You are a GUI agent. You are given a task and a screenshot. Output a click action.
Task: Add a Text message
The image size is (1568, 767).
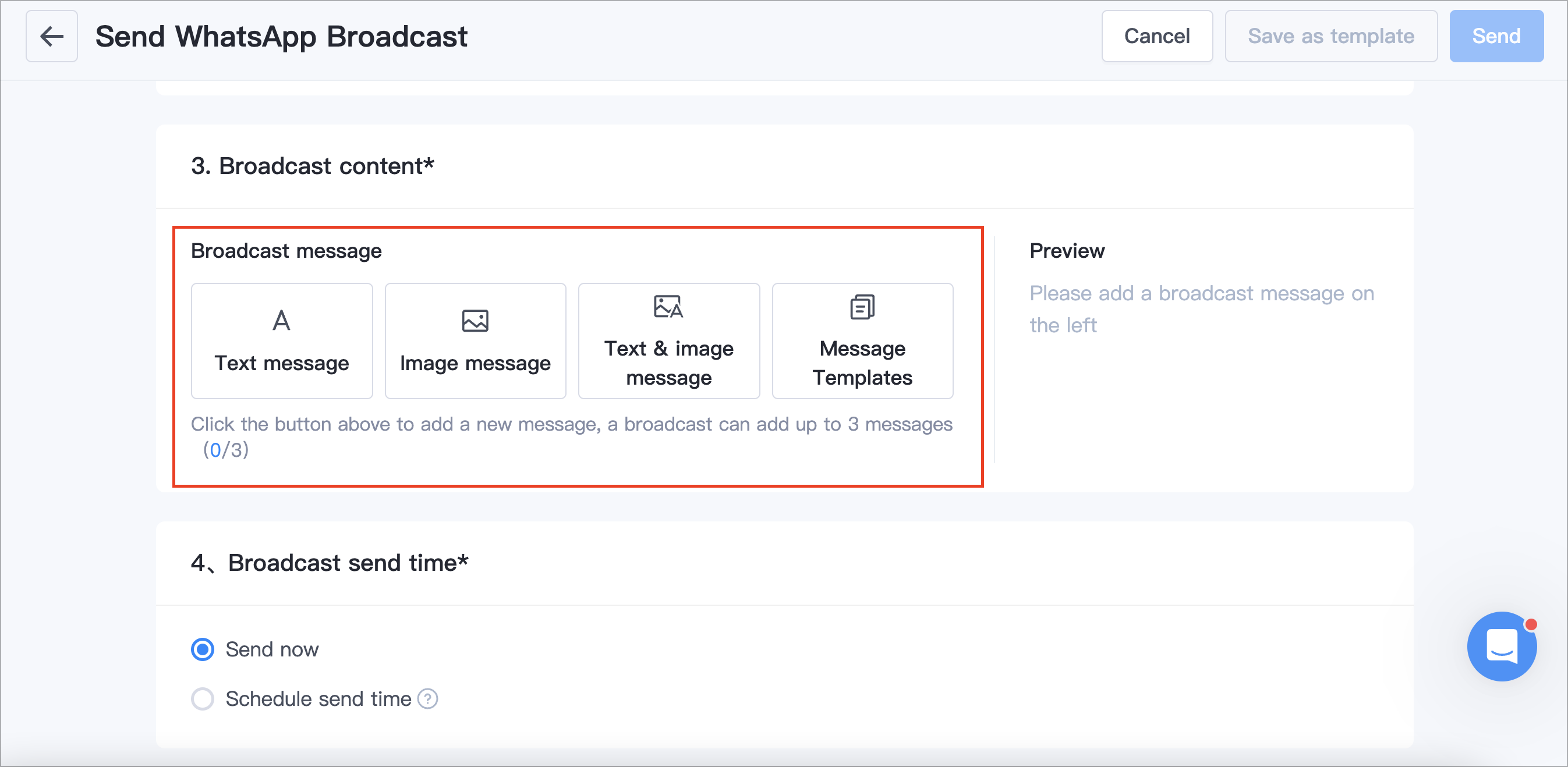tap(282, 340)
